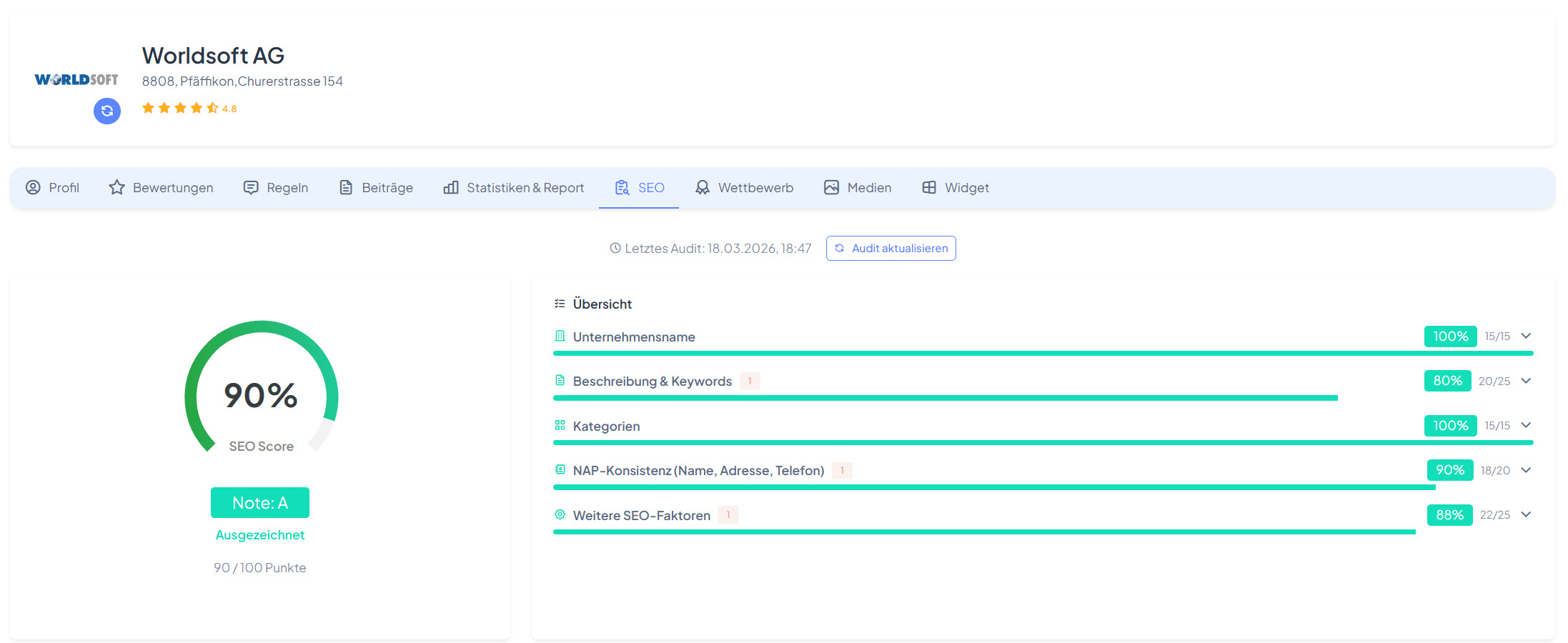Click the Regeln chat icon
The width and height of the screenshot is (1568, 643).
251,187
